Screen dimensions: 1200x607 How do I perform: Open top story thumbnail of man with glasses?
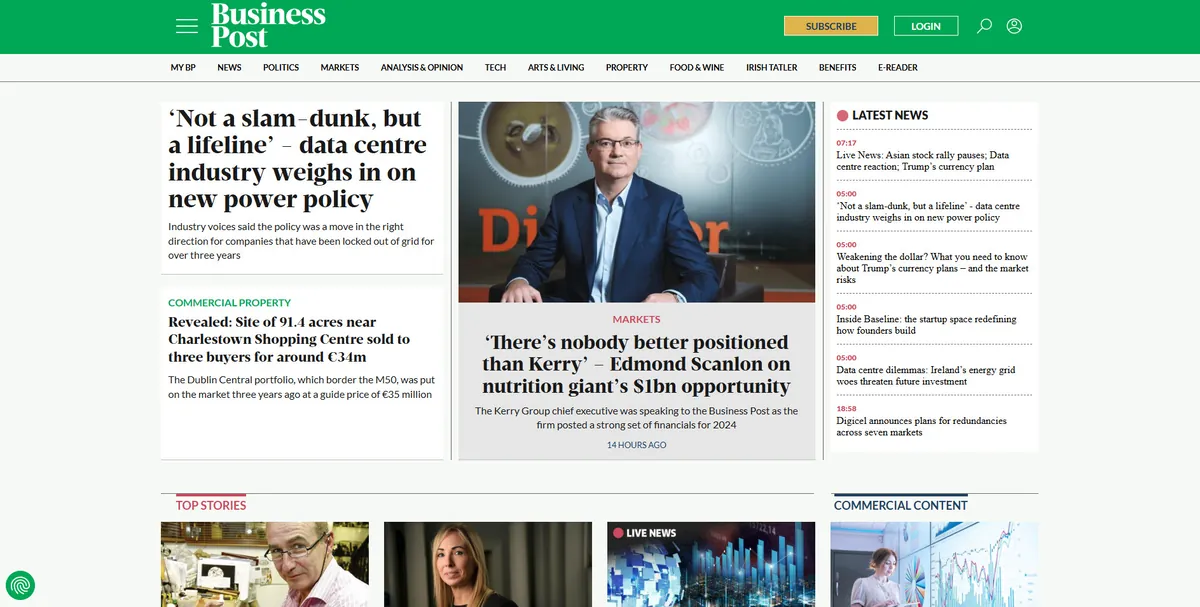(265, 564)
